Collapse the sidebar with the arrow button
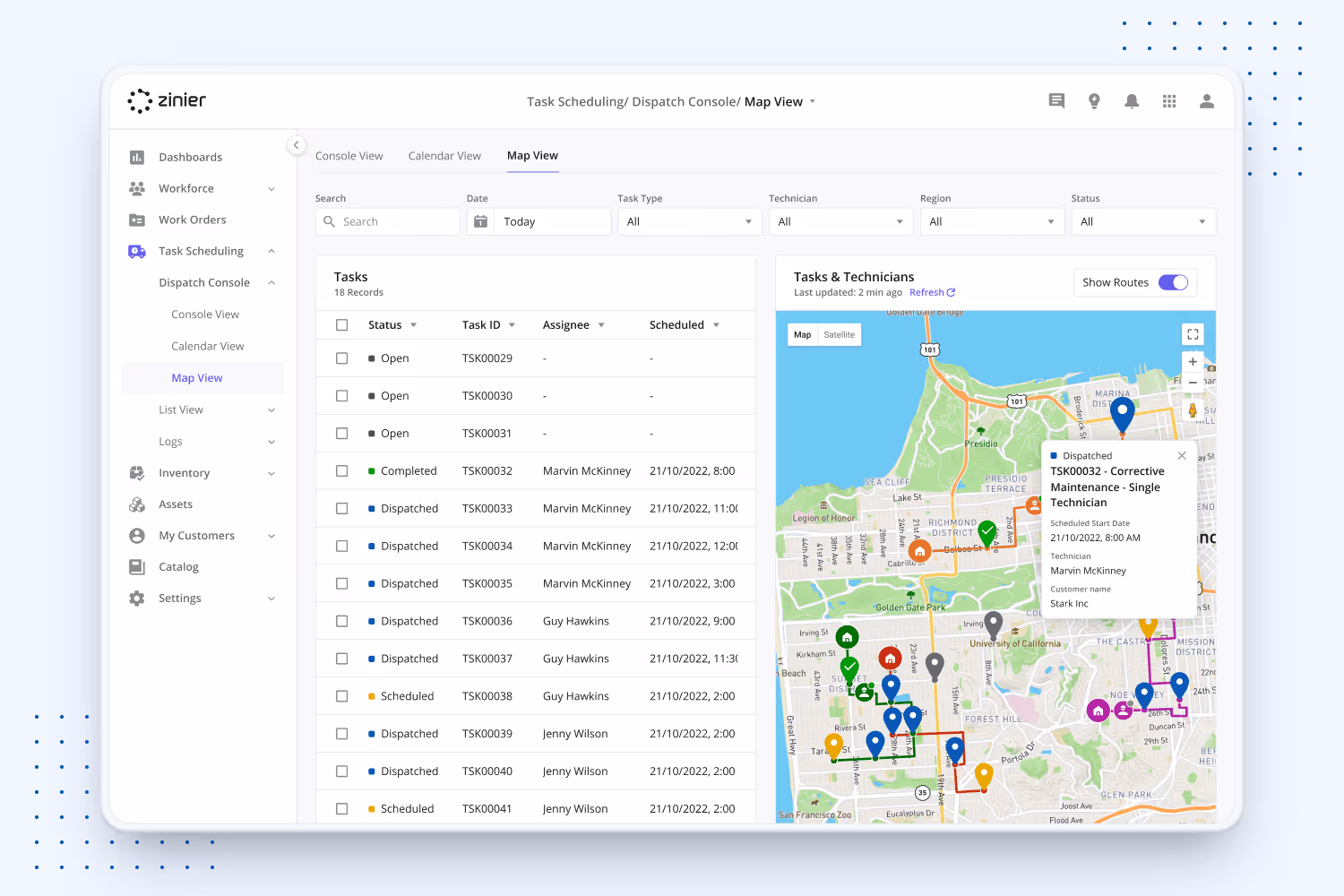The image size is (1344, 896). [297, 145]
